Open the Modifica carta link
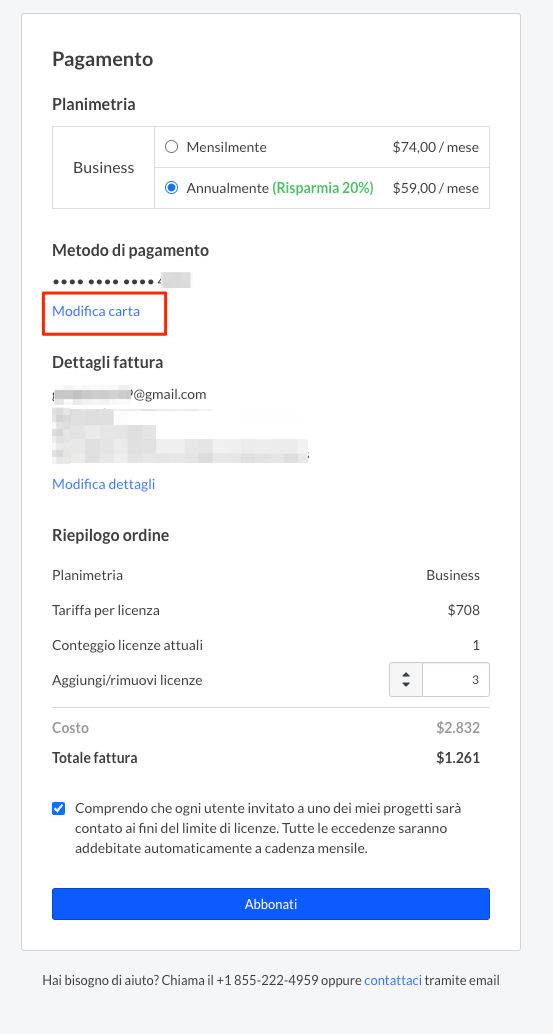 [96, 311]
